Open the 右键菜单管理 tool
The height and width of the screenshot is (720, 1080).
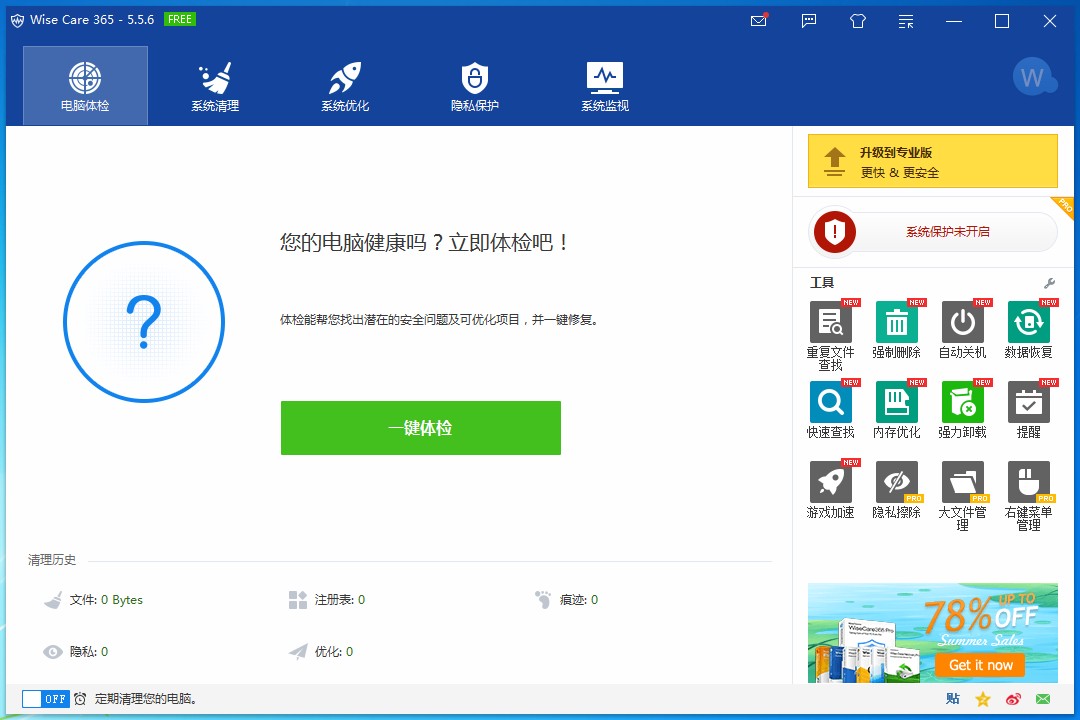(1028, 495)
